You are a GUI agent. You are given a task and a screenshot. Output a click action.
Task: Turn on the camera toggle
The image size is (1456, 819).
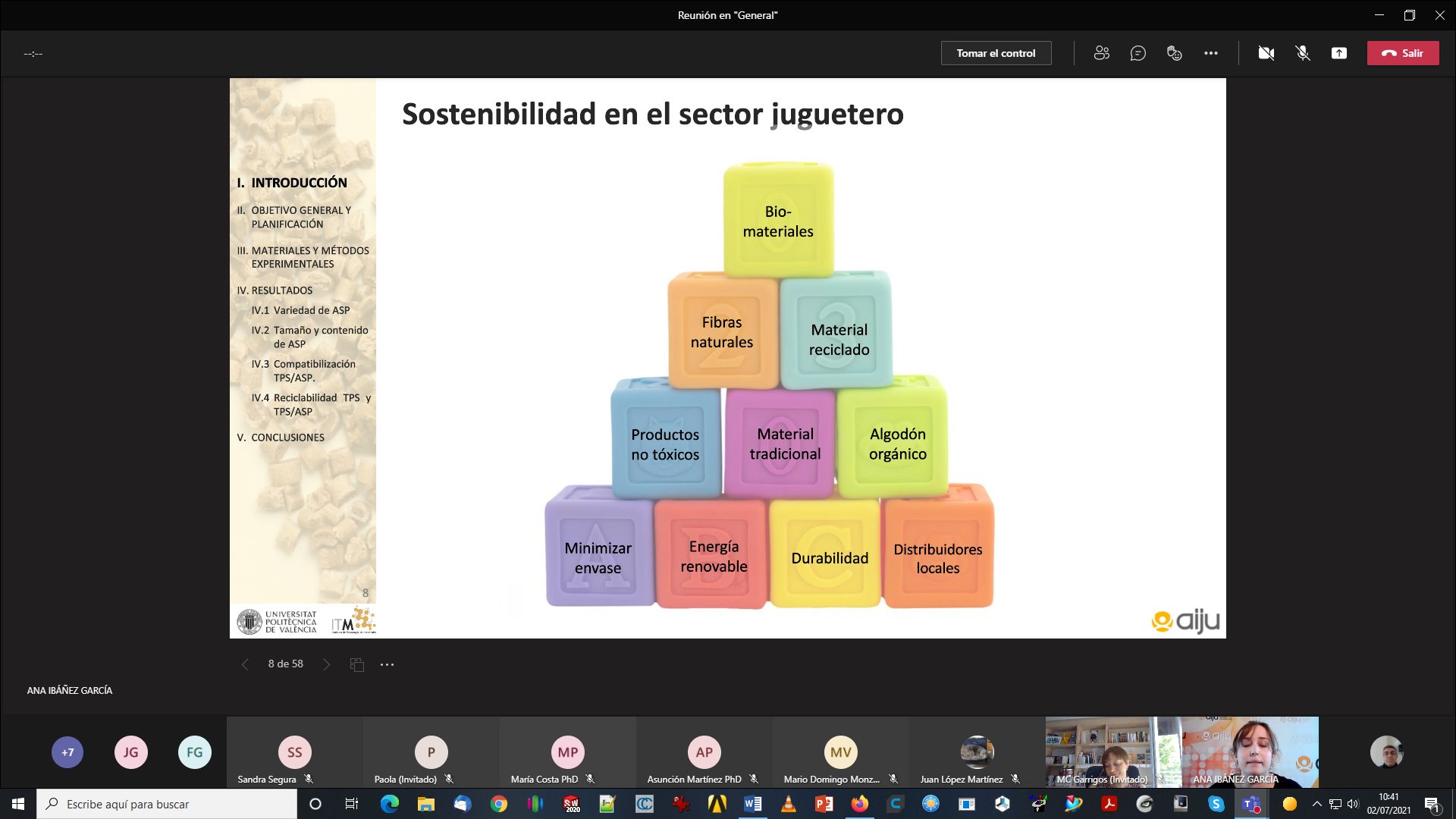pyautogui.click(x=1266, y=53)
